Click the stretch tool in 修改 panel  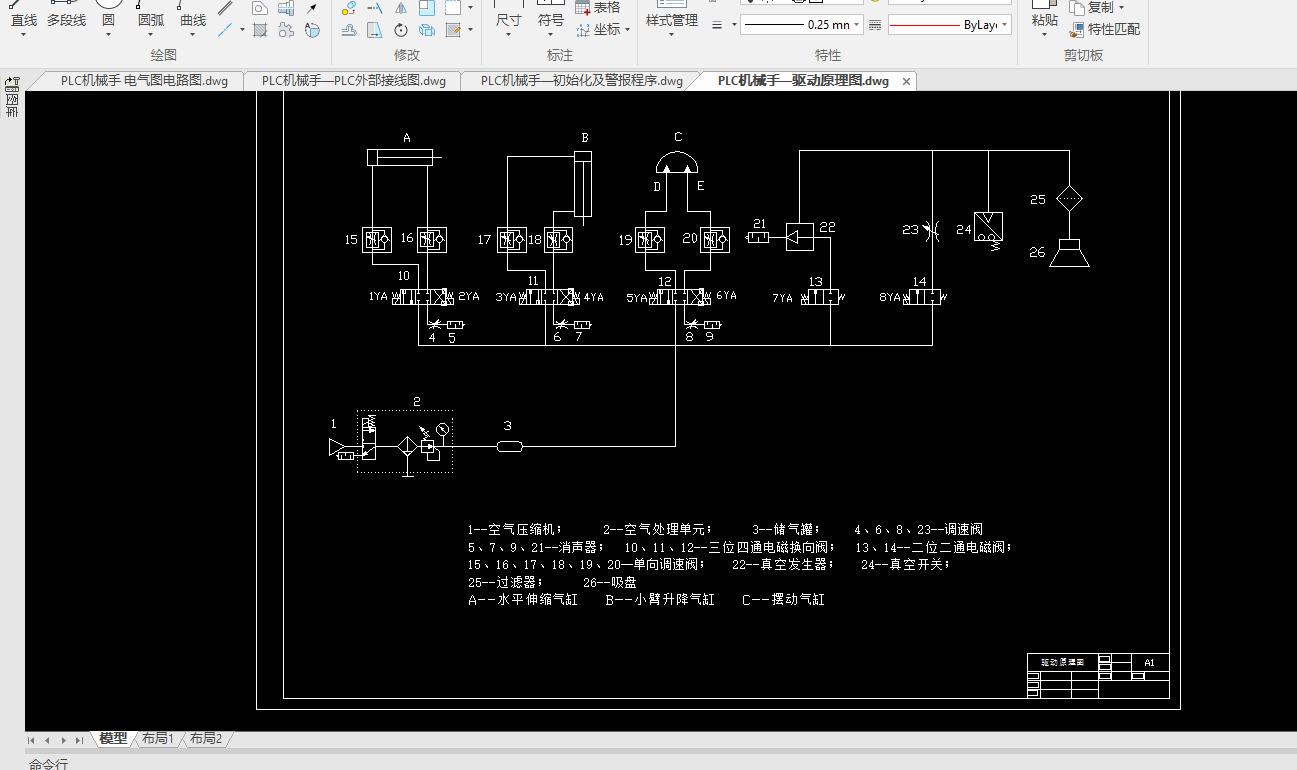click(375, 30)
